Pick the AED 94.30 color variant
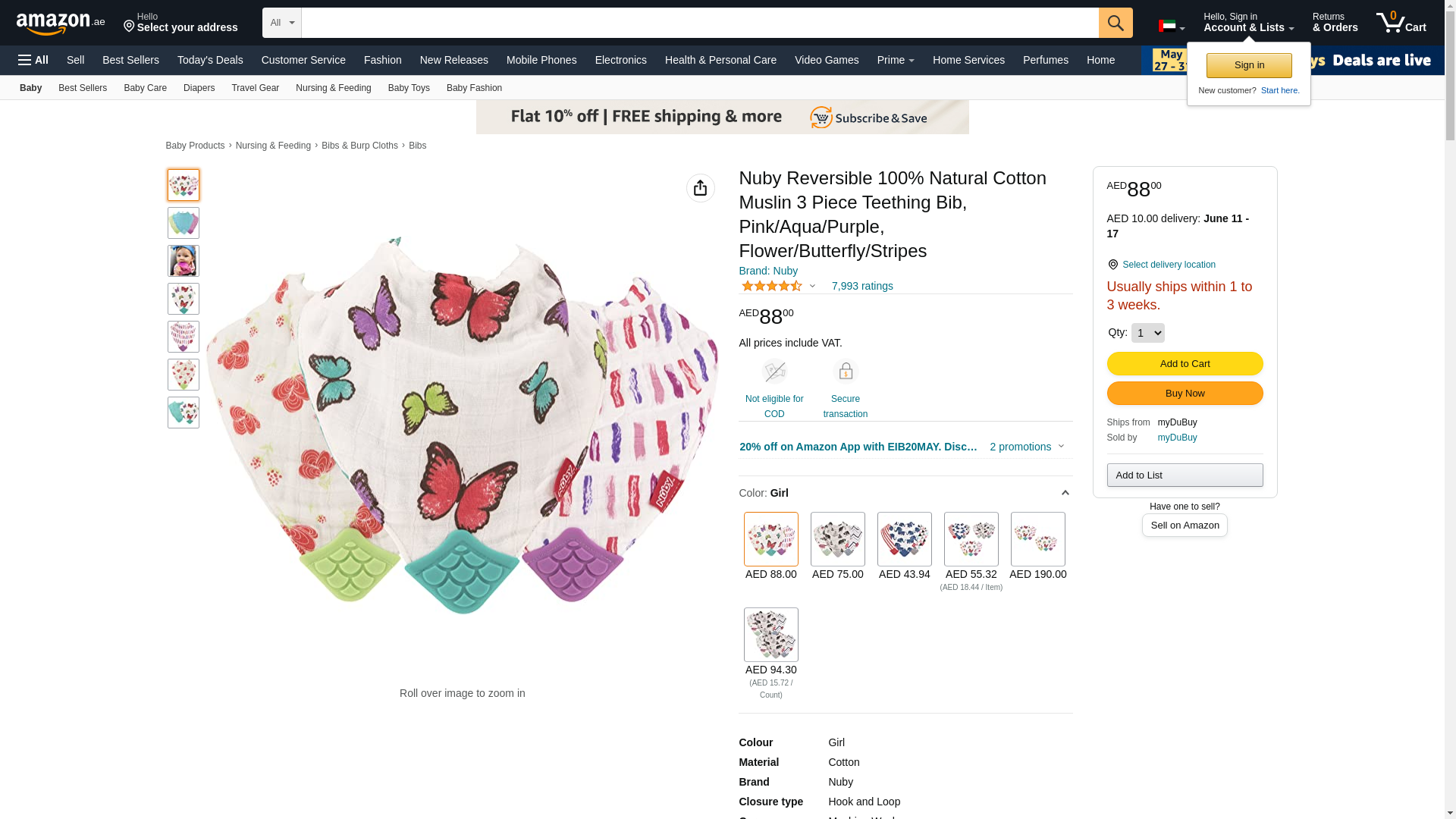Viewport: 1456px width, 819px height. [x=770, y=635]
